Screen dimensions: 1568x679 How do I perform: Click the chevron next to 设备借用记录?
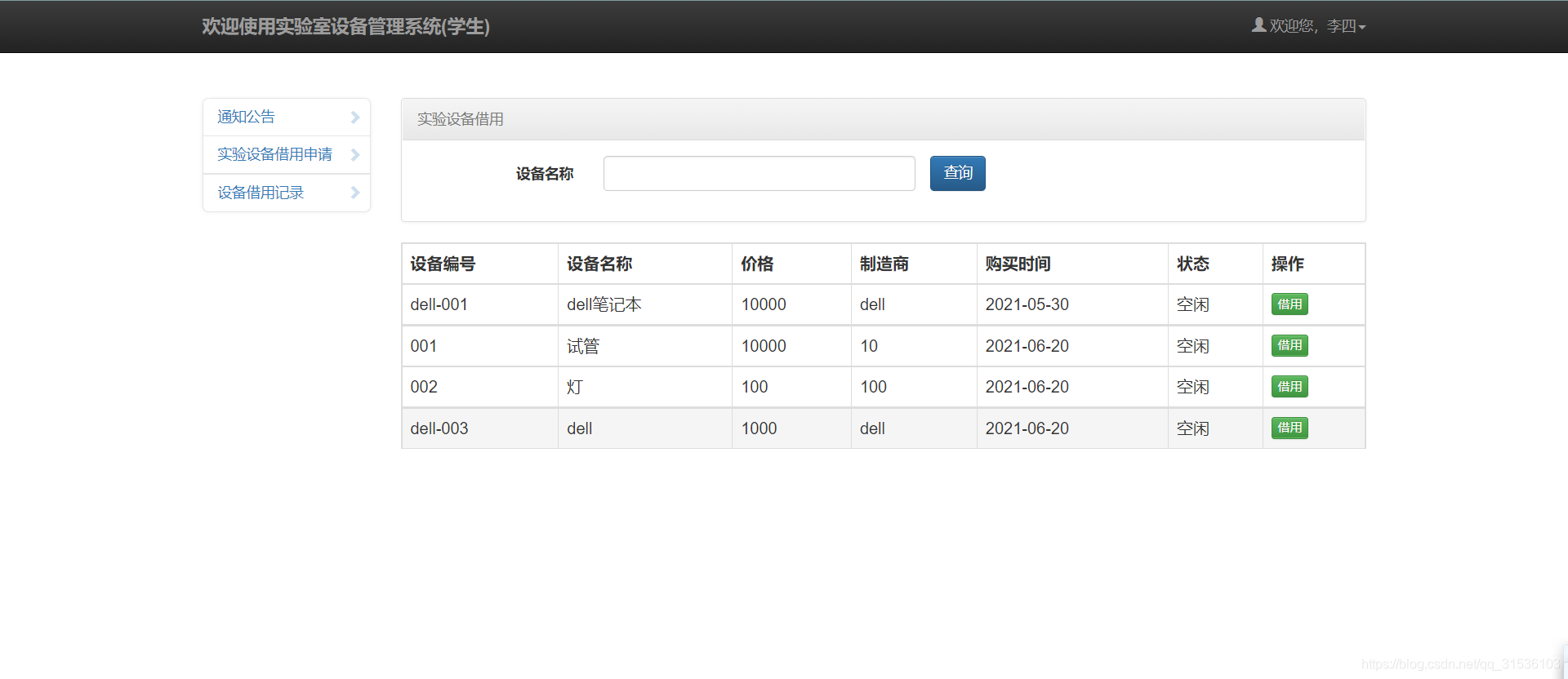tap(355, 193)
